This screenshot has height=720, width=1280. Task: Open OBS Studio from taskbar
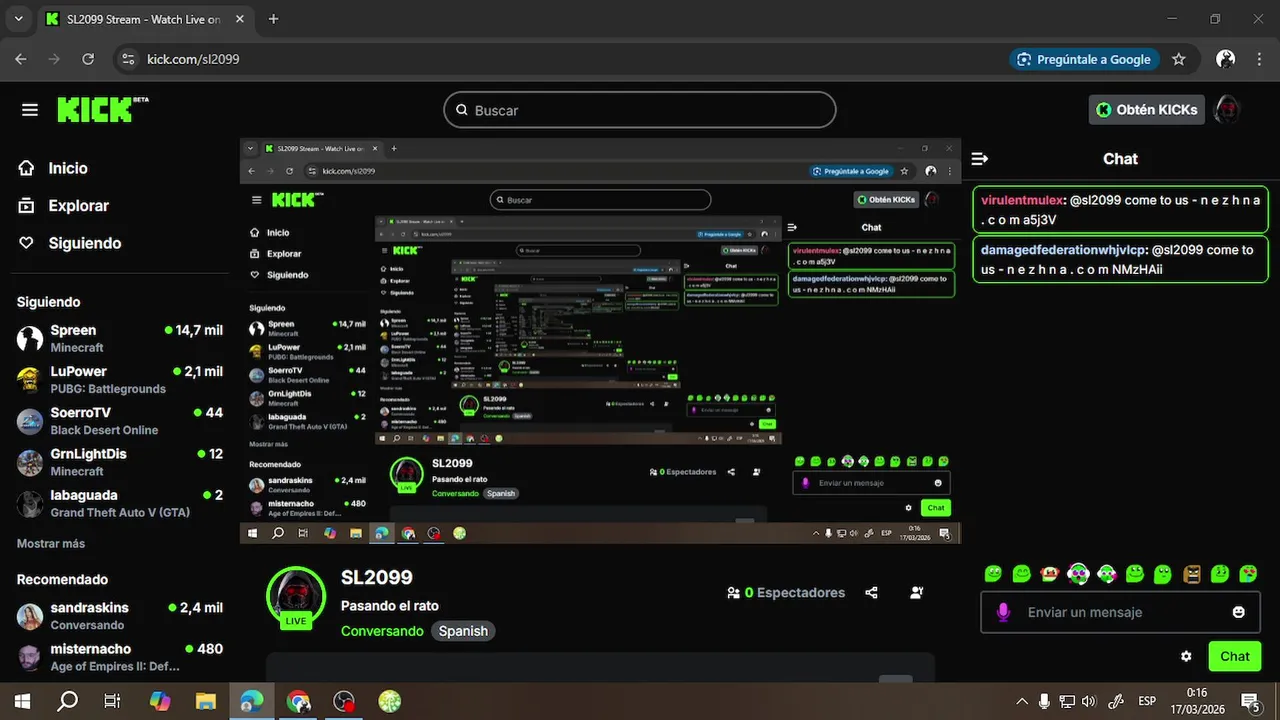click(x=344, y=701)
